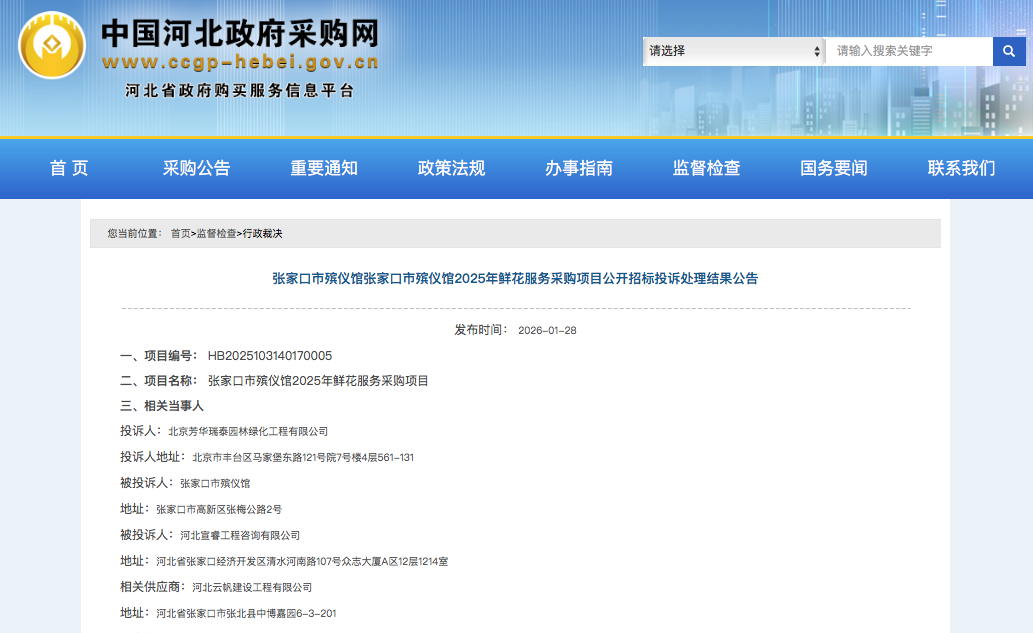Open the 请选择 category dropdown
Screen dimensions: 1033x633
pos(720,51)
